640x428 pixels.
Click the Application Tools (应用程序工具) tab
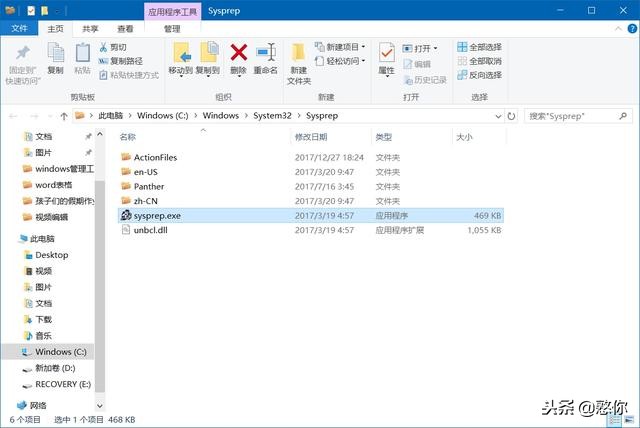(x=172, y=12)
